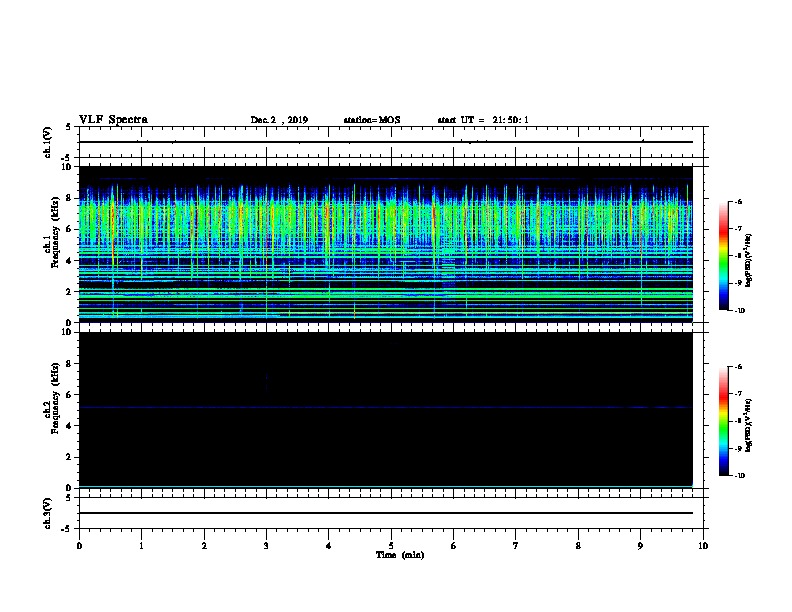
Task: Click the ch.1 'Frequency (kHz)' axis label
Action: 55,233
